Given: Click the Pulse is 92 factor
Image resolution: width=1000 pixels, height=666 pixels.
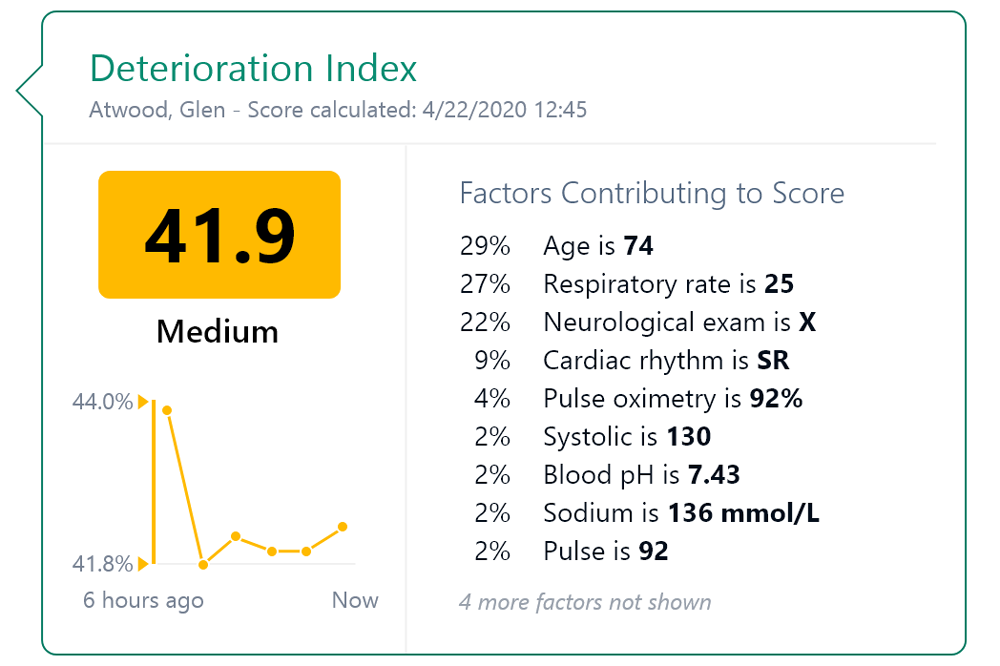Looking at the screenshot, I should [605, 551].
